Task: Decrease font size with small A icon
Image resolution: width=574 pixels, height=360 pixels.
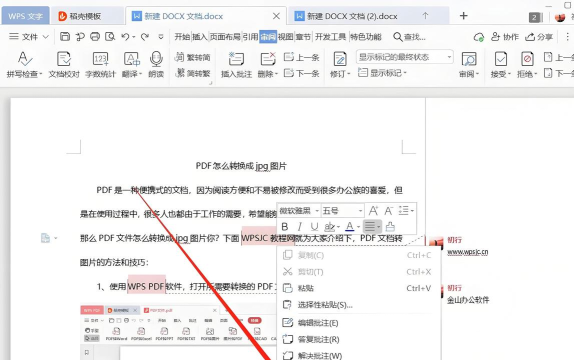Action: pyautogui.click(x=388, y=211)
